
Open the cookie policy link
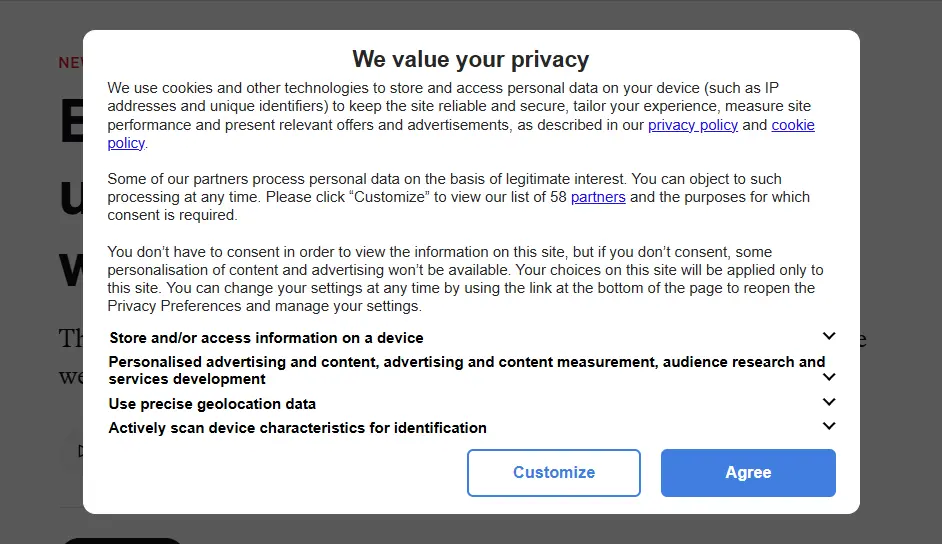(x=793, y=125)
